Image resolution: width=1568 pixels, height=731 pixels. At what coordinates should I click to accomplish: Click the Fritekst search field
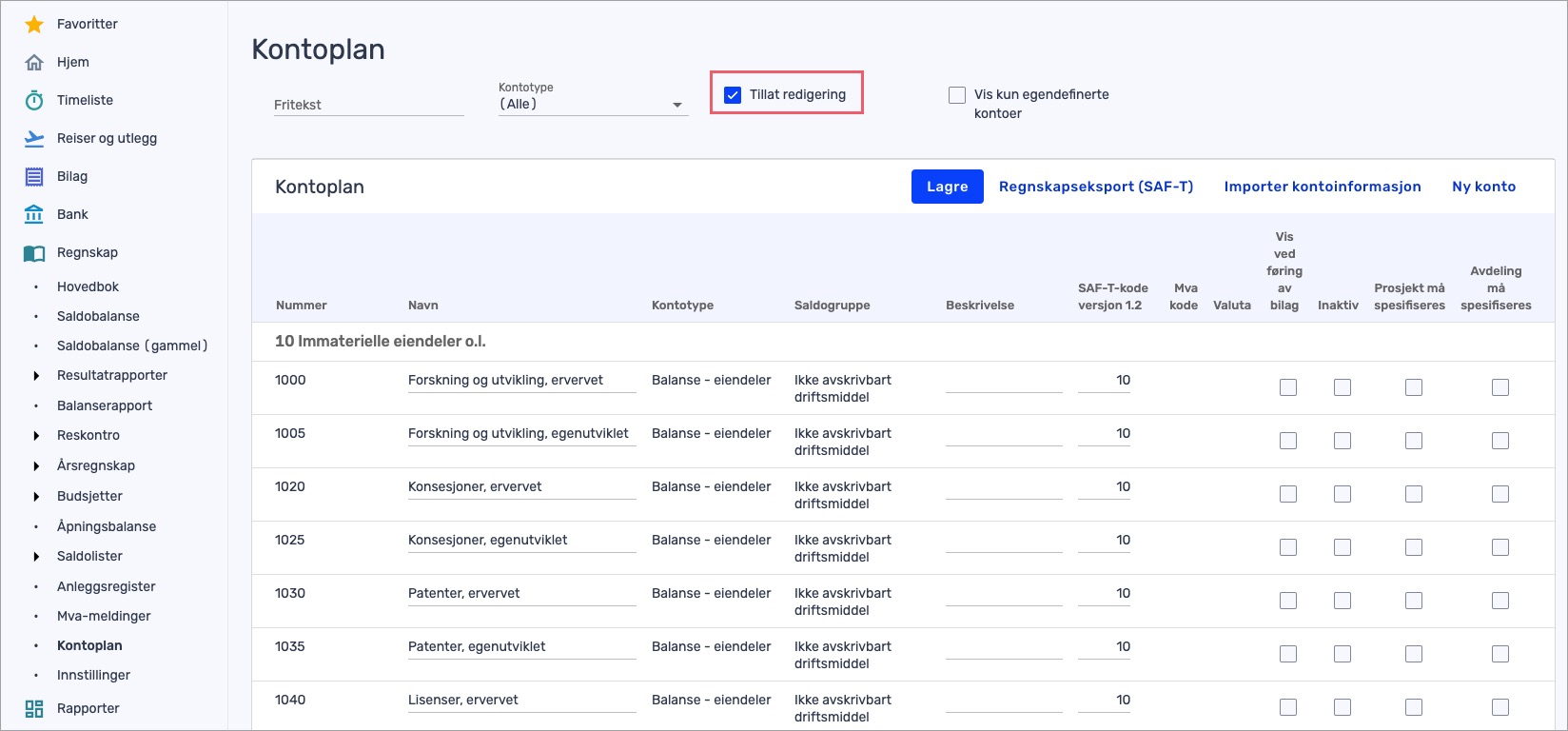pos(368,105)
